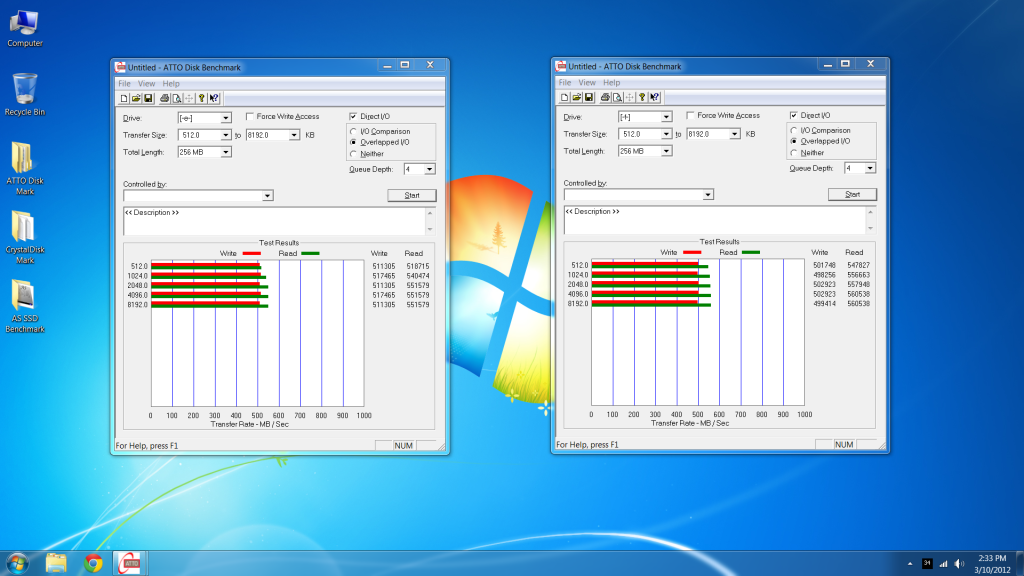
Task: Click Print Preview icon in left ATTO window
Action: [x=176, y=98]
